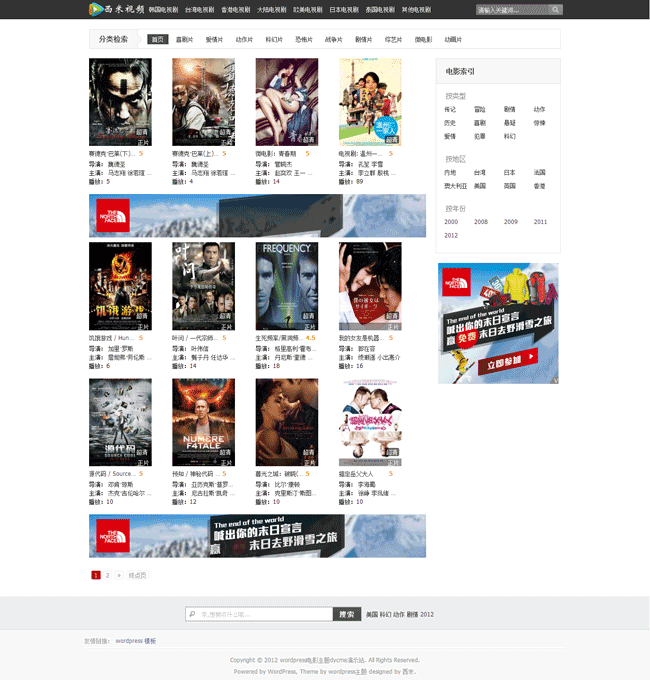Open 台湾电视剧 in the top navigation

(199, 10)
